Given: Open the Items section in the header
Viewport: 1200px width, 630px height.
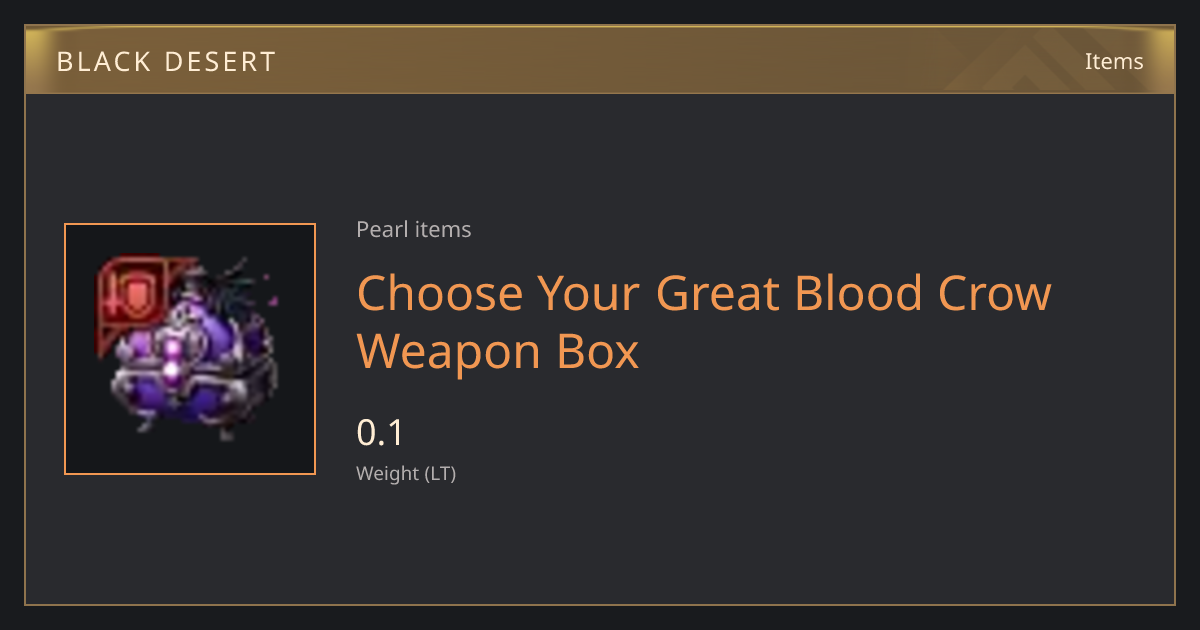Looking at the screenshot, I should pos(1114,61).
